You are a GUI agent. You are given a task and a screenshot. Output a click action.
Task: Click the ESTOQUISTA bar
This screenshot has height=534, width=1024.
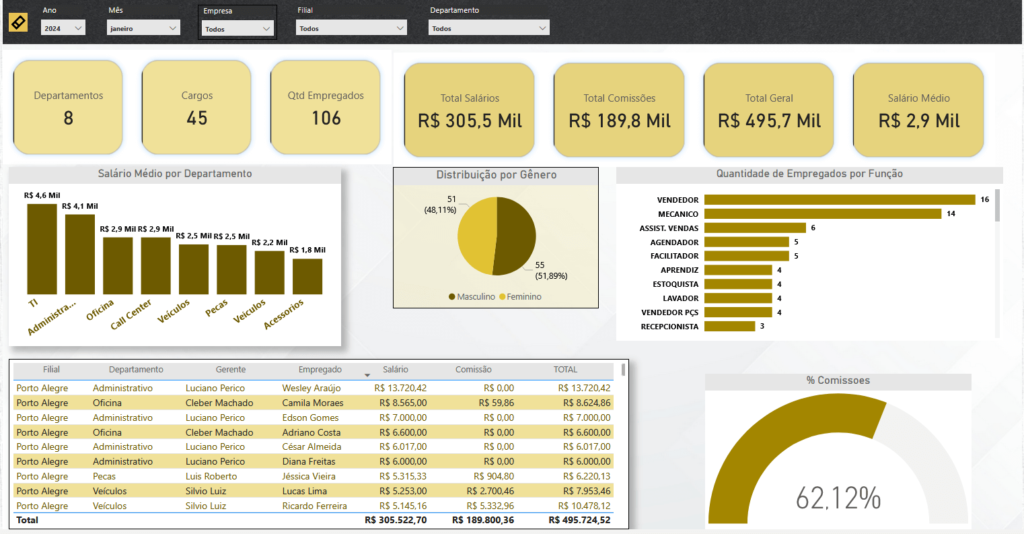pyautogui.click(x=738, y=285)
